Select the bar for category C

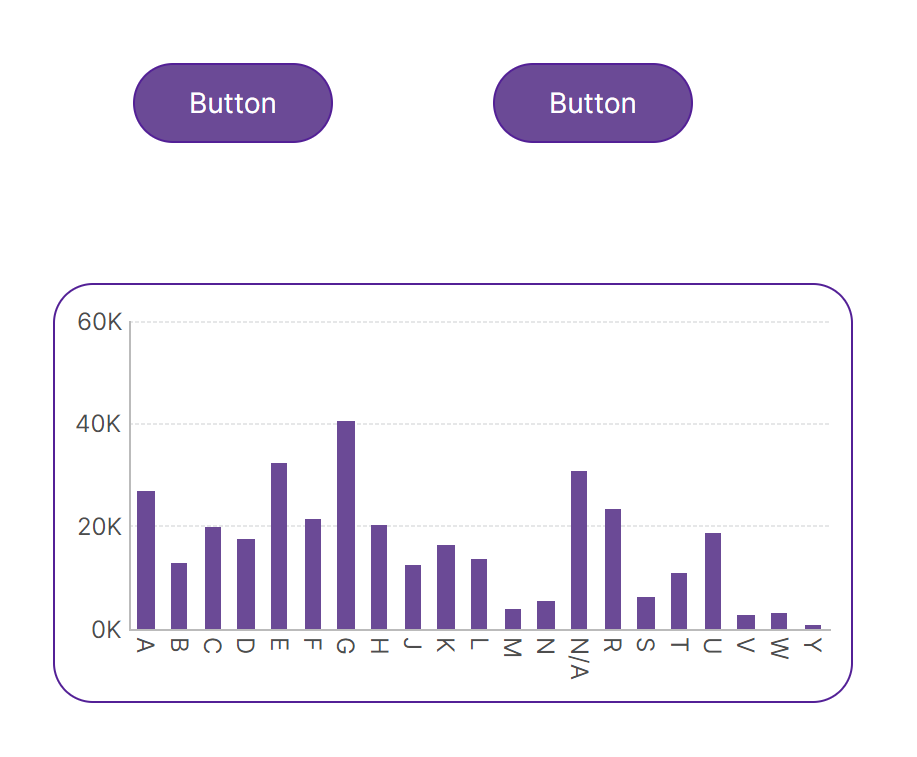coord(213,578)
